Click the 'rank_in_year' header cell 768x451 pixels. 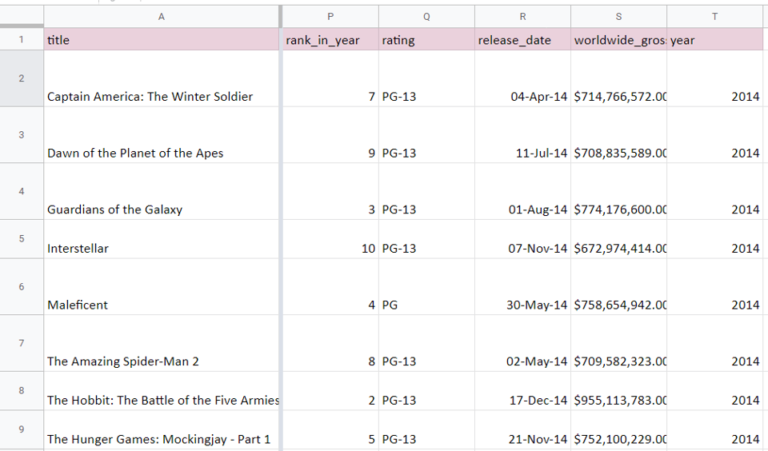click(330, 40)
